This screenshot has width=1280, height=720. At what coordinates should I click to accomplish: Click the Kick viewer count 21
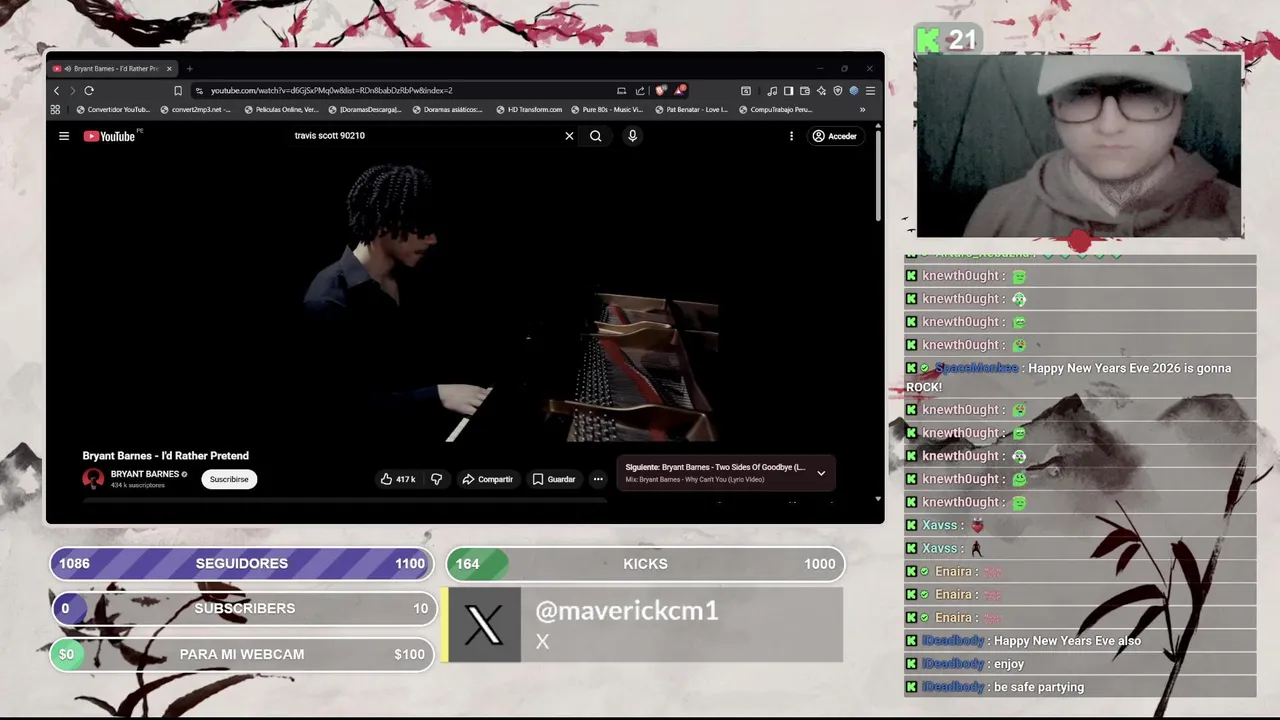pyautogui.click(x=946, y=40)
